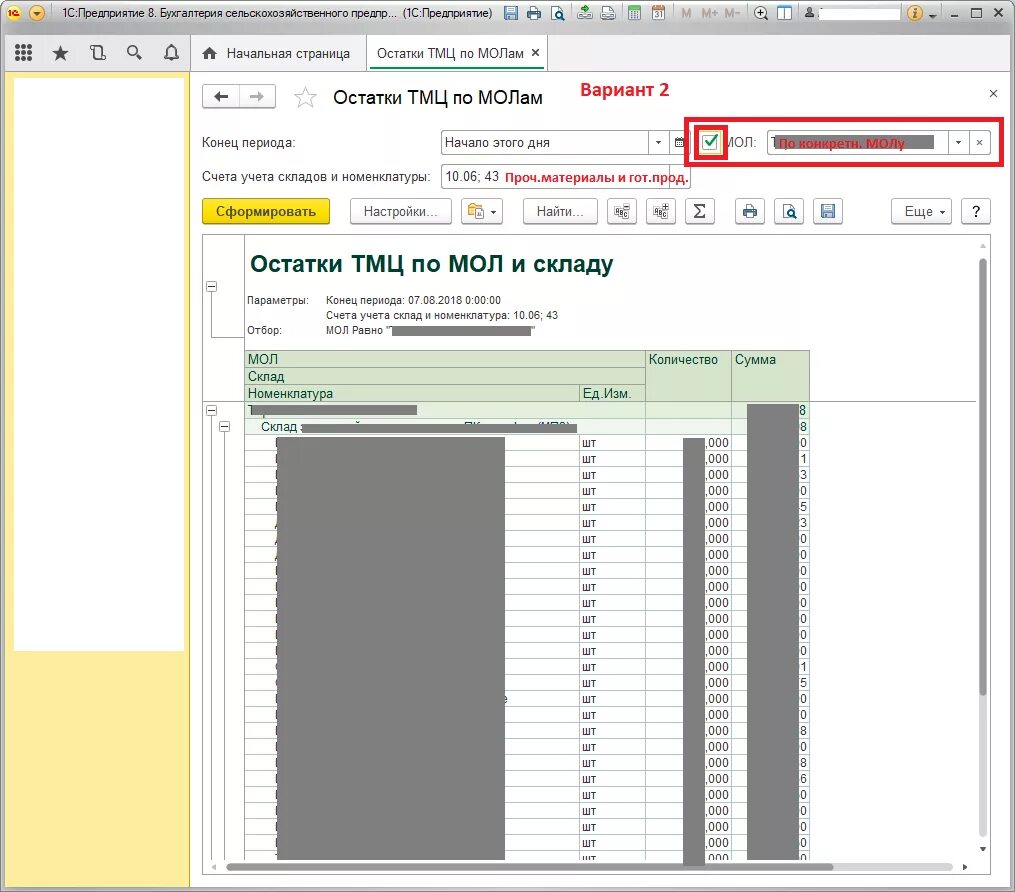Toggle the panel layout icon in title bar
Viewport: 1015px width, 892px height.
[x=784, y=13]
